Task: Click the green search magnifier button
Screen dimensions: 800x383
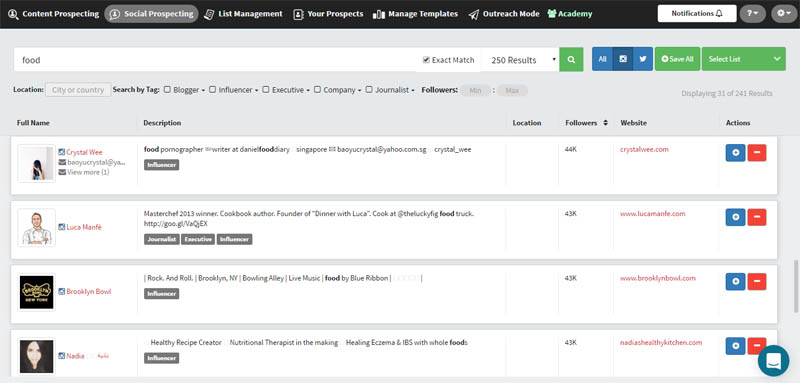Action: pyautogui.click(x=571, y=60)
